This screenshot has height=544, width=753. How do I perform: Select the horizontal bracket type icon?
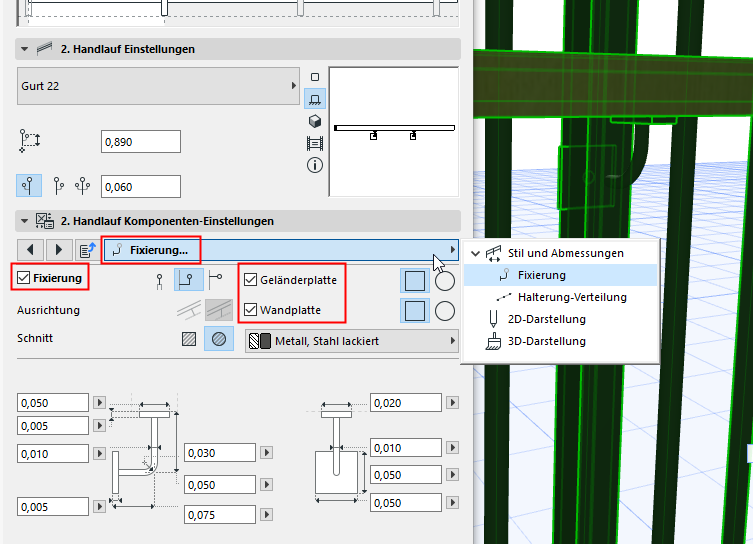[x=216, y=279]
